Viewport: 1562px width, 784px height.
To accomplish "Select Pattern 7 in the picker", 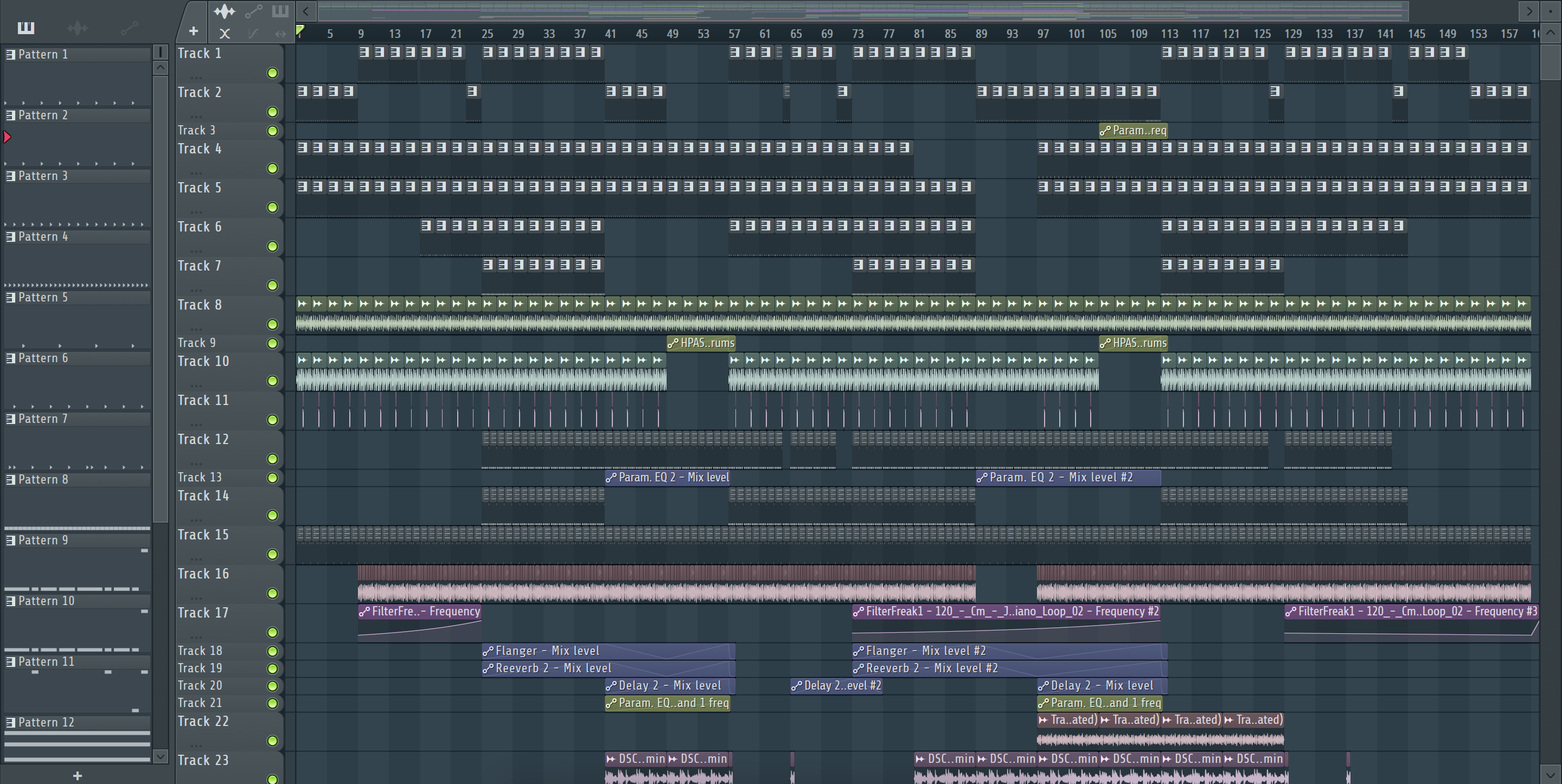I will (78, 419).
